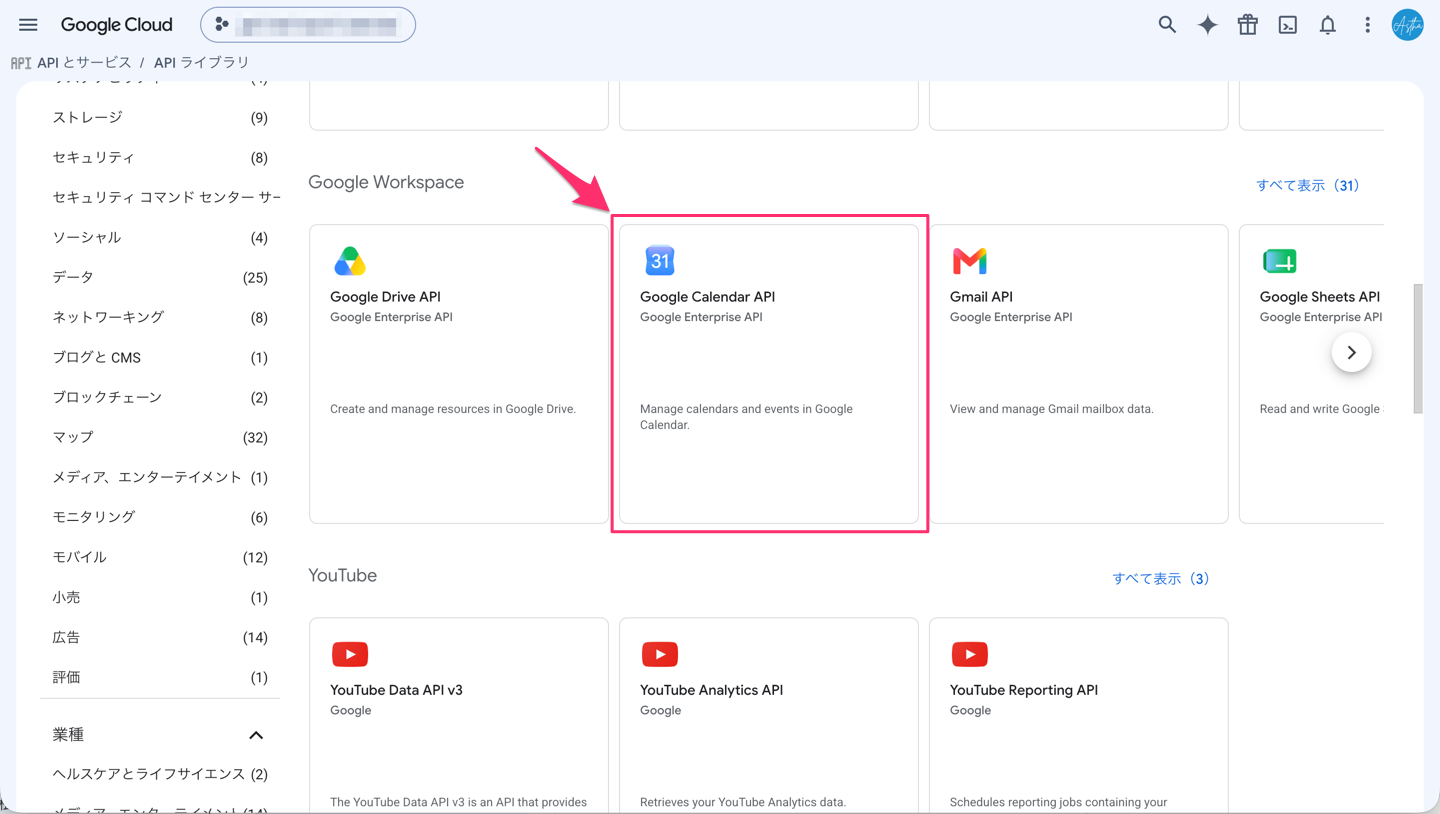Image resolution: width=1440 pixels, height=814 pixels.
Task: Click the YouTube Reporting API icon
Action: tap(970, 654)
